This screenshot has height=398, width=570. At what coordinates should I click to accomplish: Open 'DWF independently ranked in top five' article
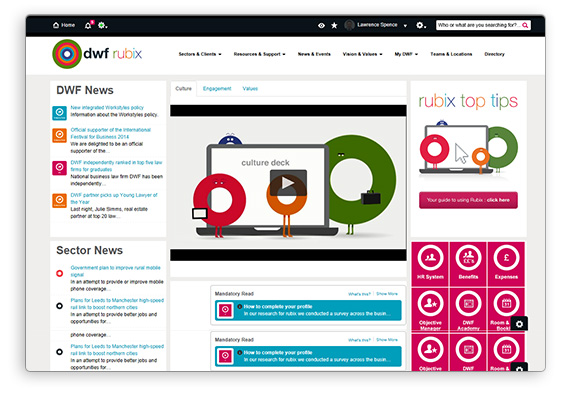pyautogui.click(x=116, y=166)
